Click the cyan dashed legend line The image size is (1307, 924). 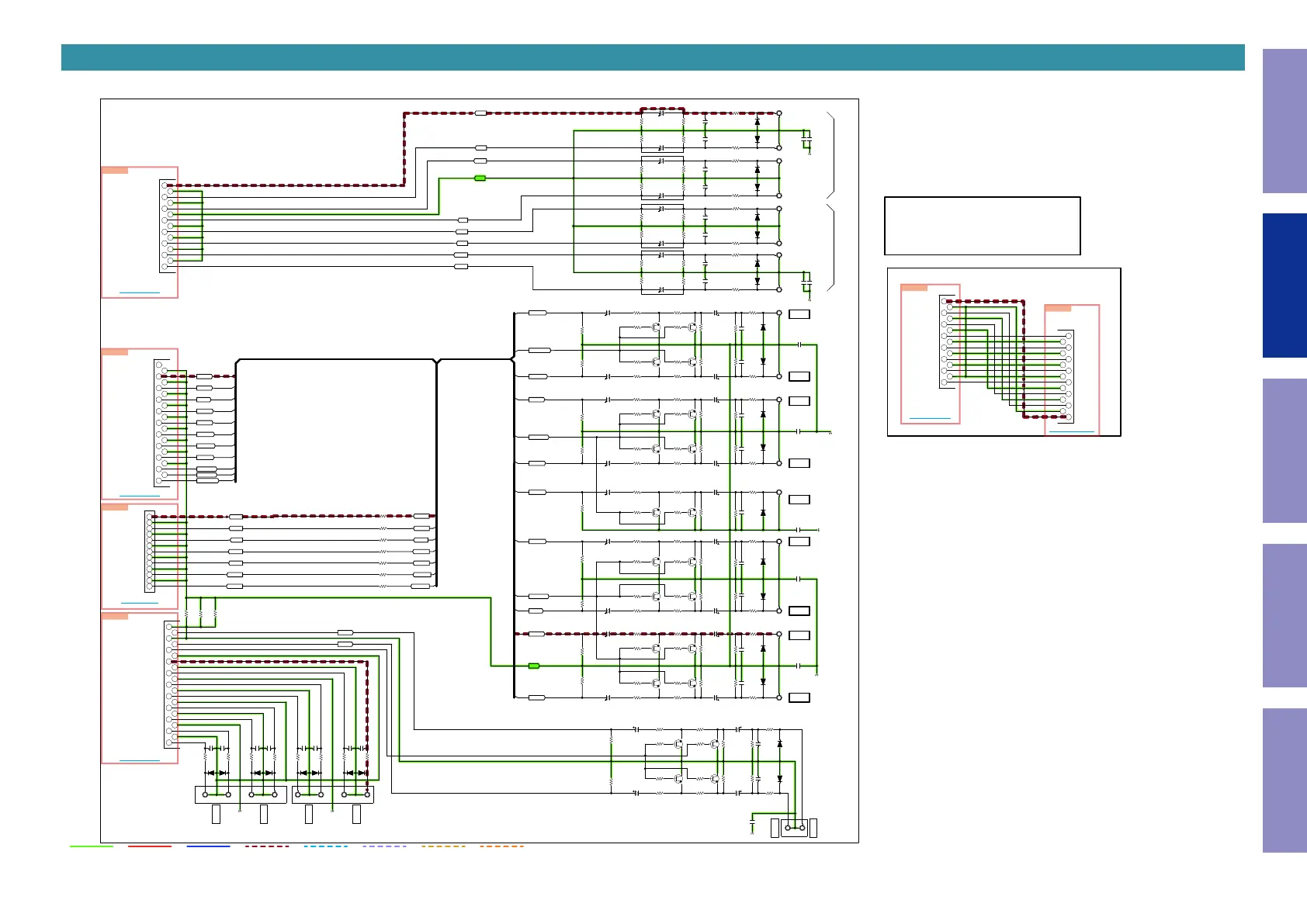[326, 846]
